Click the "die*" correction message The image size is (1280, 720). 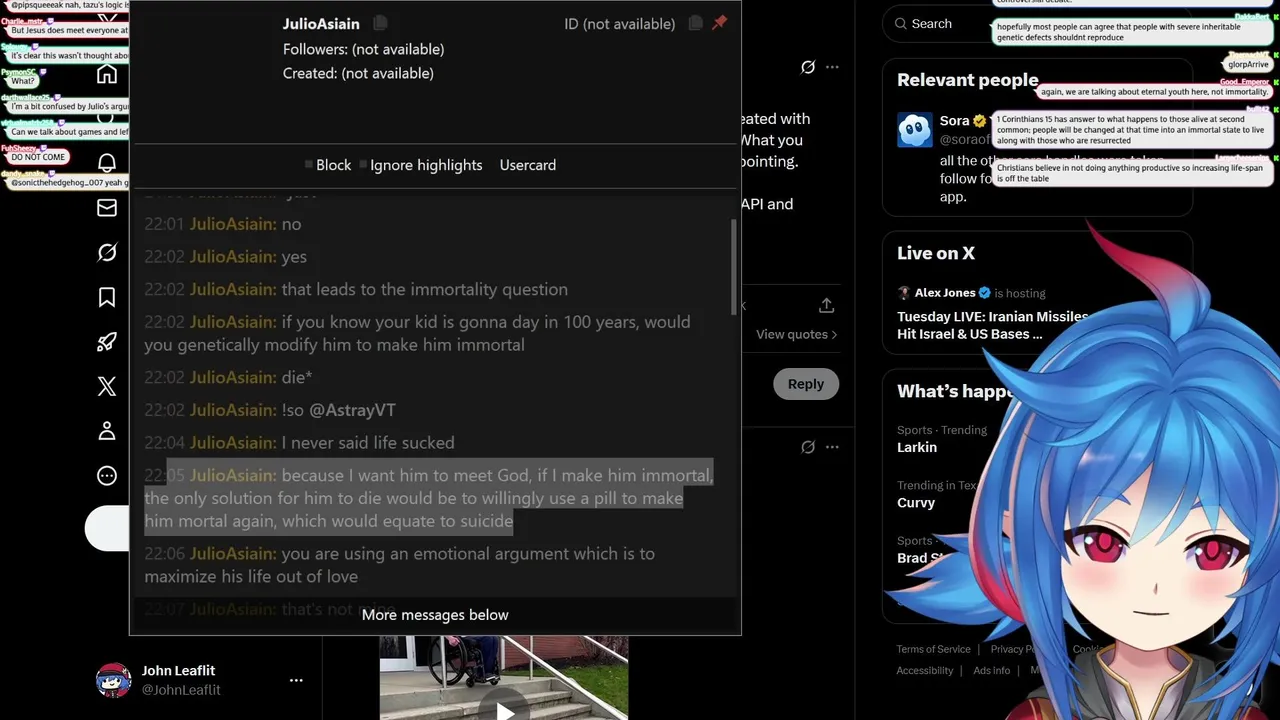pos(297,377)
